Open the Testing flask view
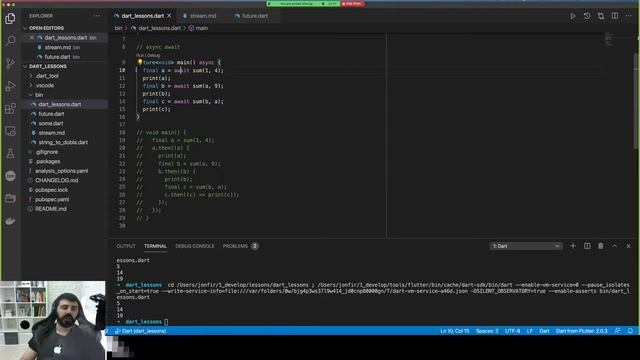Viewport: 640px width, 360px height. click(11, 153)
